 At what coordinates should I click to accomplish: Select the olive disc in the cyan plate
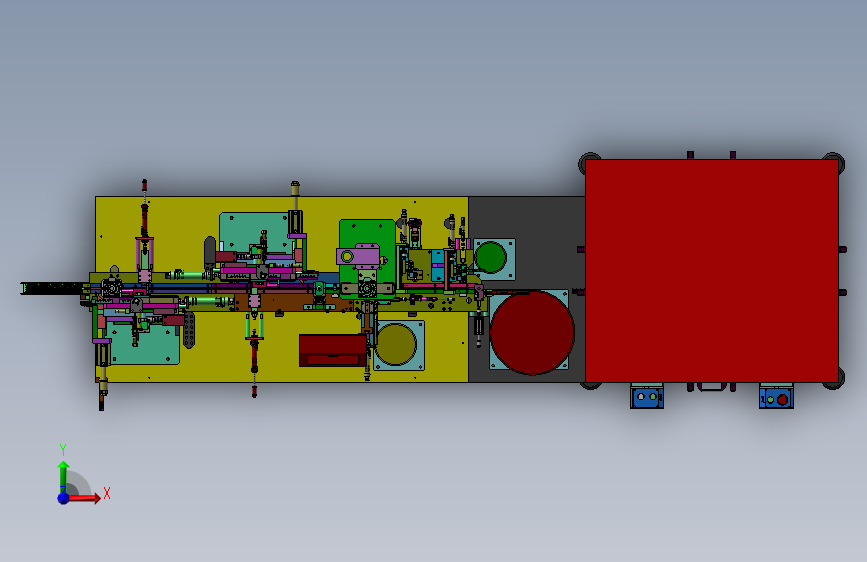(396, 345)
